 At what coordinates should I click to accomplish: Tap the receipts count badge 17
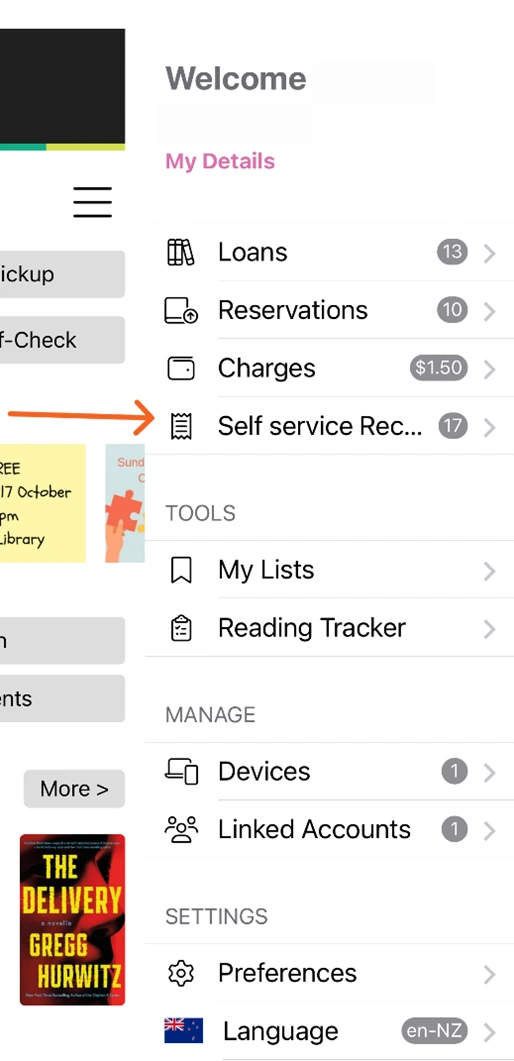point(452,426)
